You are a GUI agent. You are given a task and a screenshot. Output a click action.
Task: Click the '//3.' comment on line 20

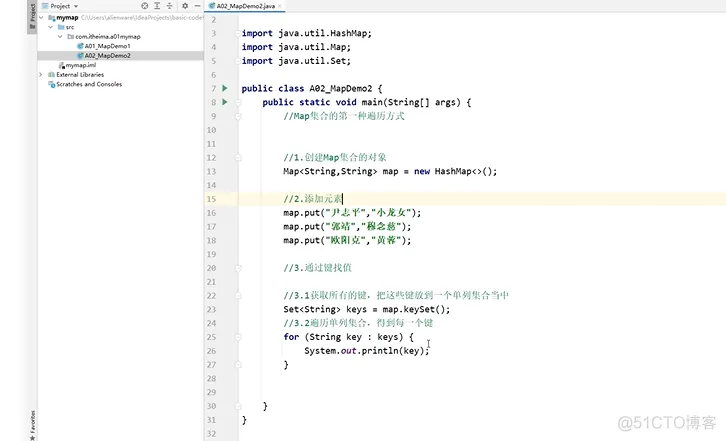click(318, 268)
